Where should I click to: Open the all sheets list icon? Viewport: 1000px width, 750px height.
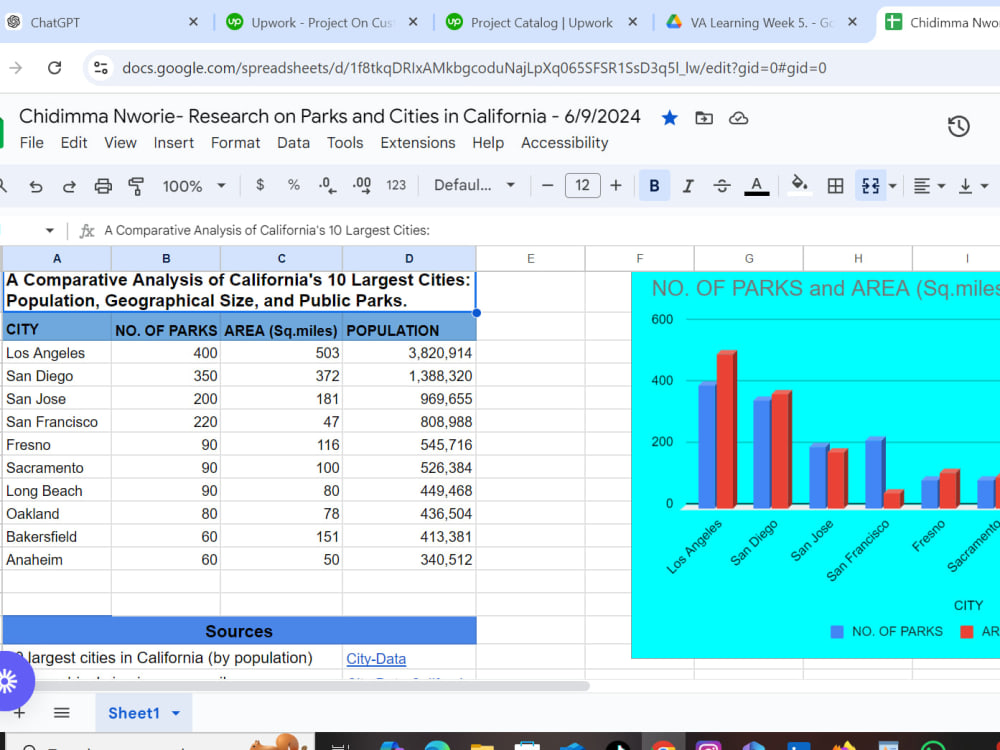[x=61, y=712]
